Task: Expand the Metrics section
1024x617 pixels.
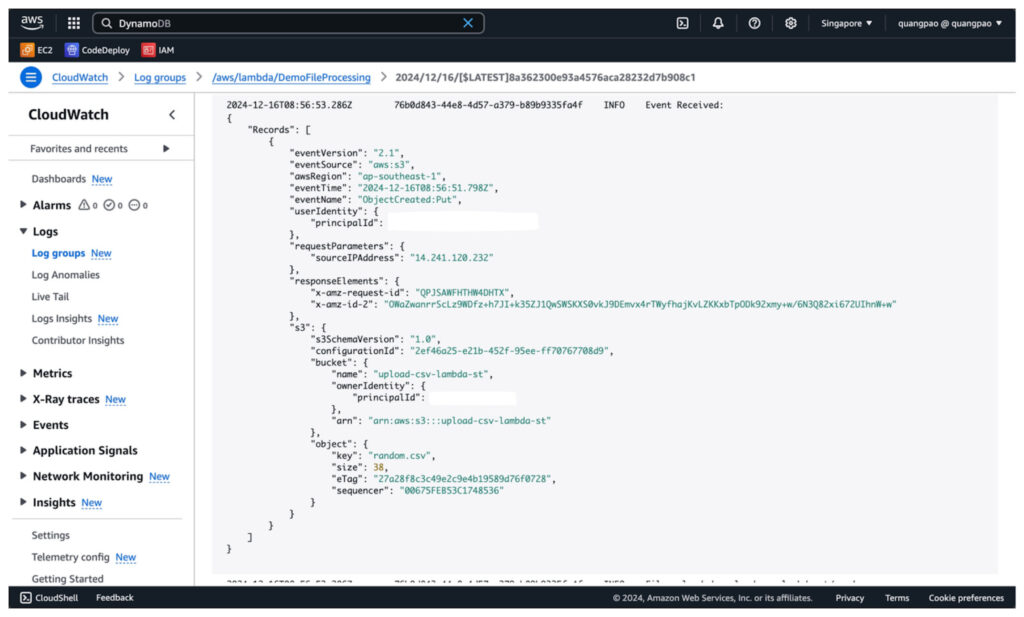Action: click(24, 373)
